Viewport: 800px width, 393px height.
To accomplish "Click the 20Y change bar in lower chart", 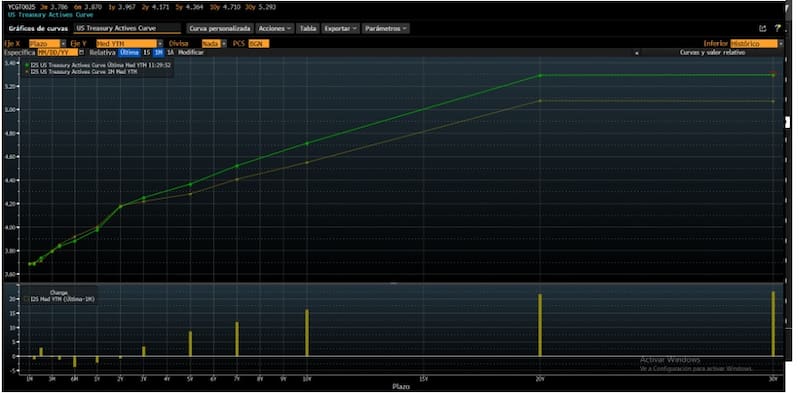I will click(540, 325).
